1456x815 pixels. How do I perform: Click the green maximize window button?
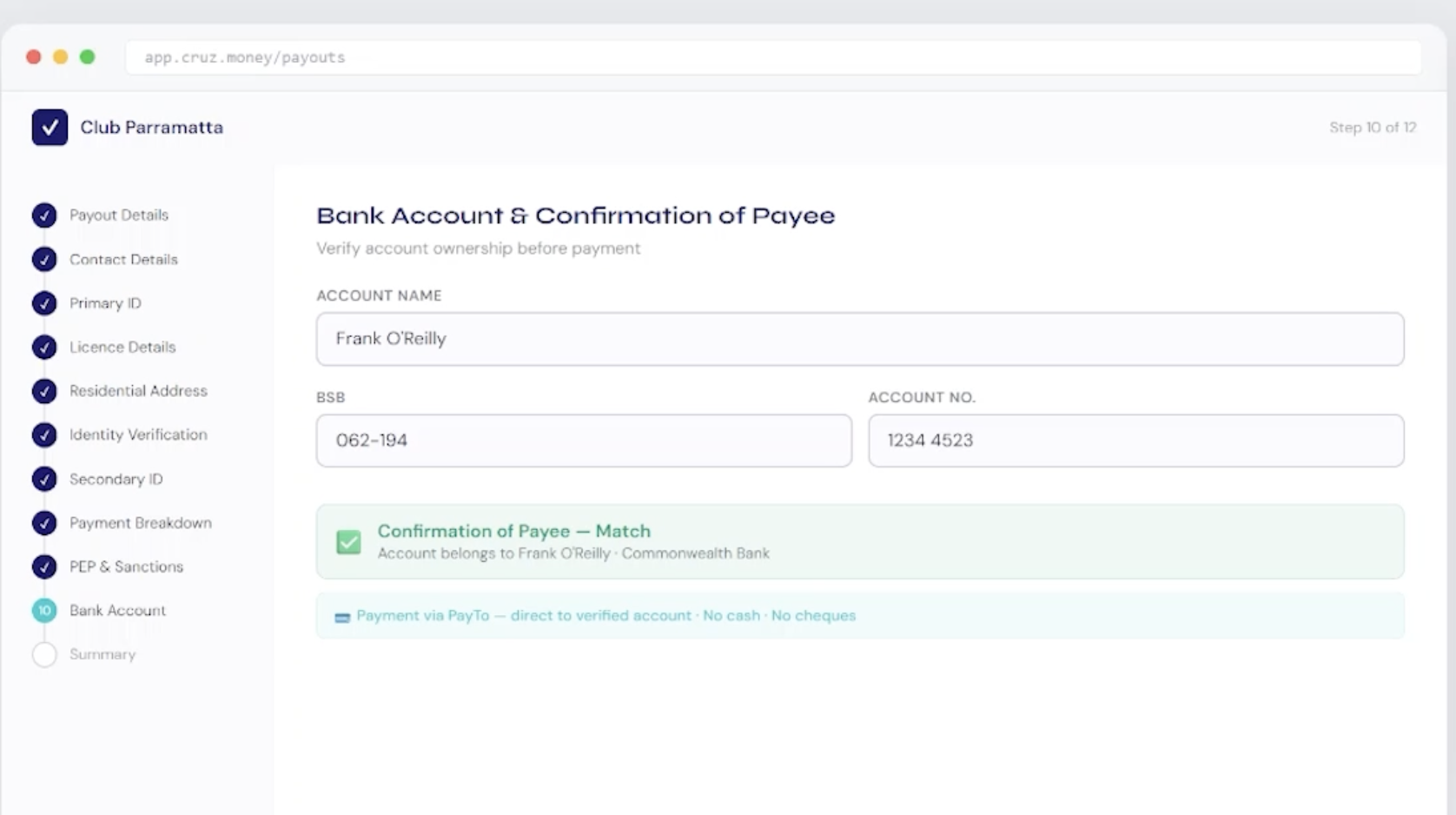point(87,56)
